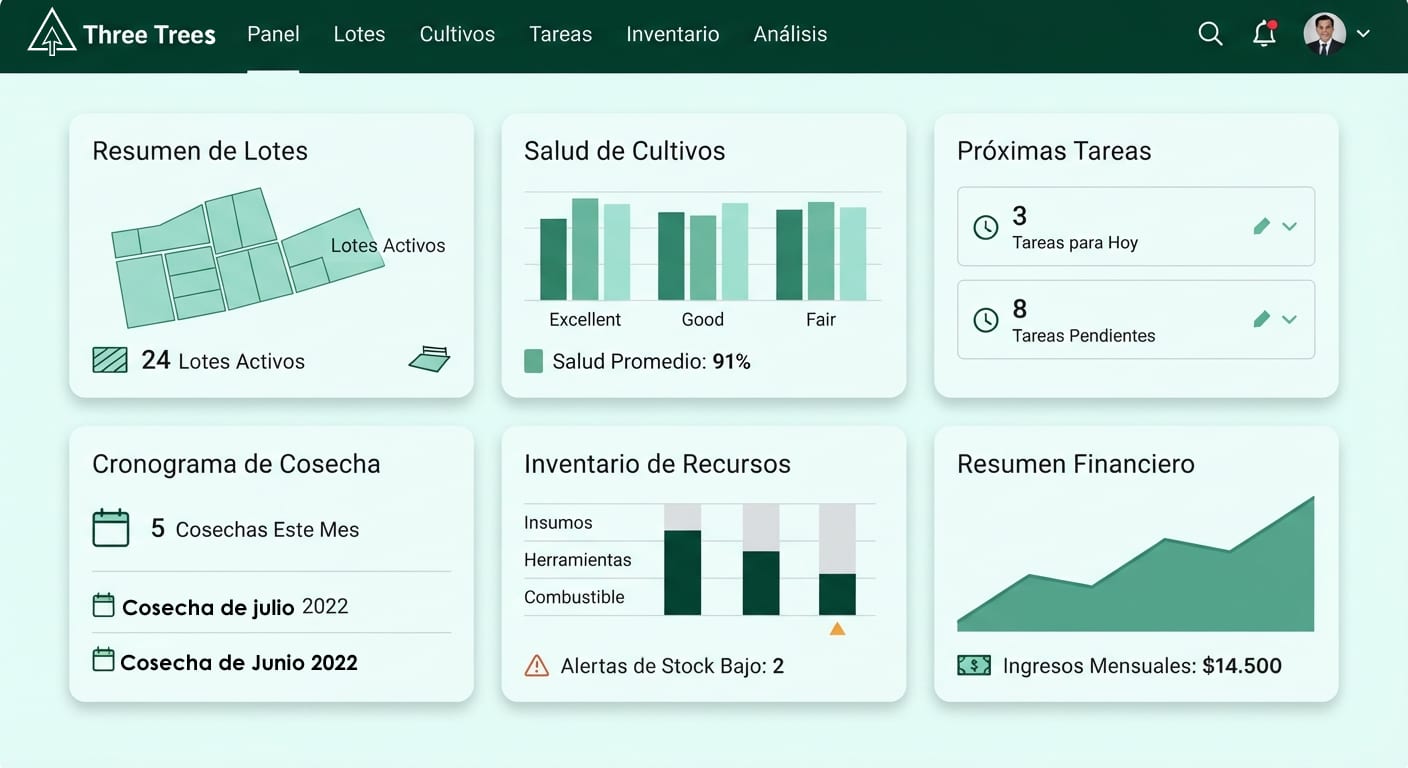Image resolution: width=1408 pixels, height=768 pixels.
Task: Open the search magnifier icon
Action: click(1210, 33)
